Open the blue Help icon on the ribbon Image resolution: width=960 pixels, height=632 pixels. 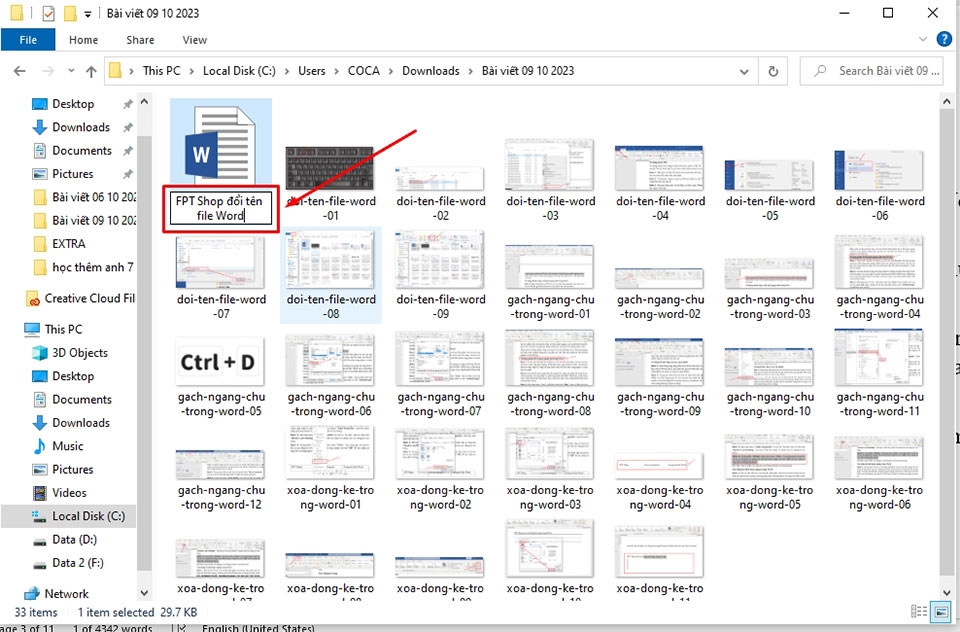tap(944, 39)
